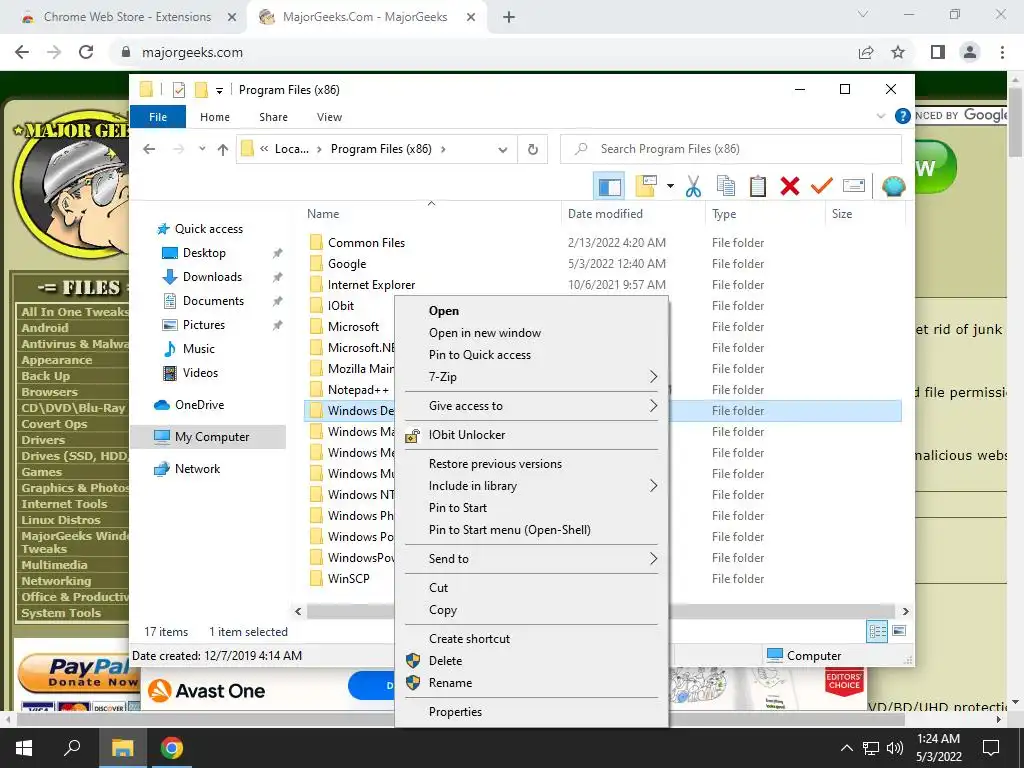The image size is (1024, 768).
Task: Expand the ribbon with the chevron
Action: tap(880, 116)
